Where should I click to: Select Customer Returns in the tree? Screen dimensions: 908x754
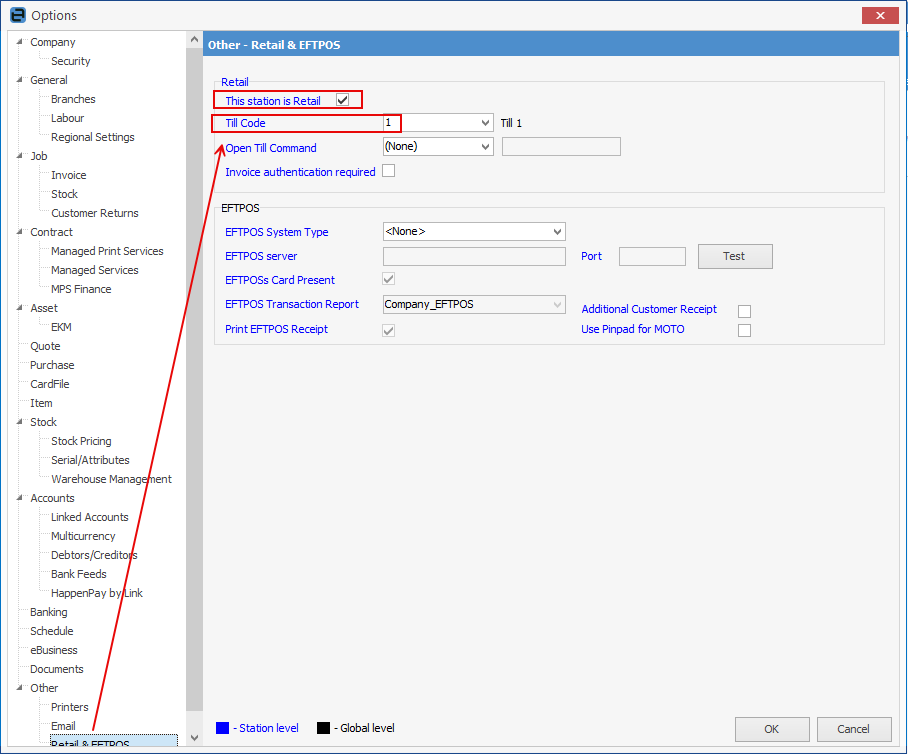pos(95,213)
